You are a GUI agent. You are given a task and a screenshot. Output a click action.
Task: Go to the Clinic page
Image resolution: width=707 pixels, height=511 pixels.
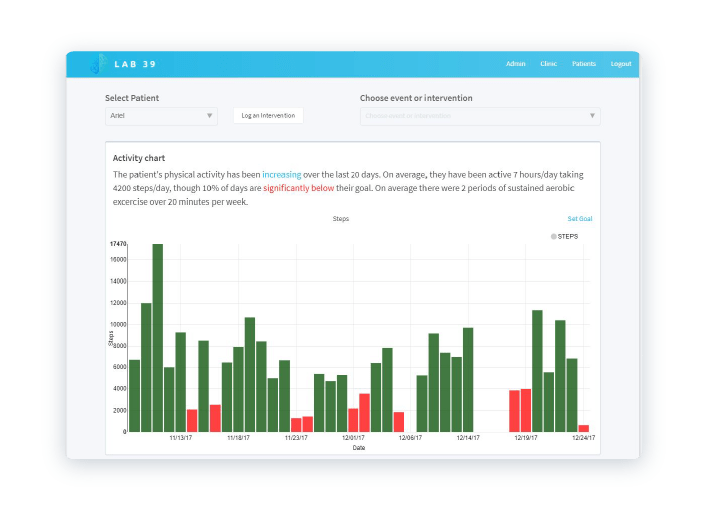(548, 64)
